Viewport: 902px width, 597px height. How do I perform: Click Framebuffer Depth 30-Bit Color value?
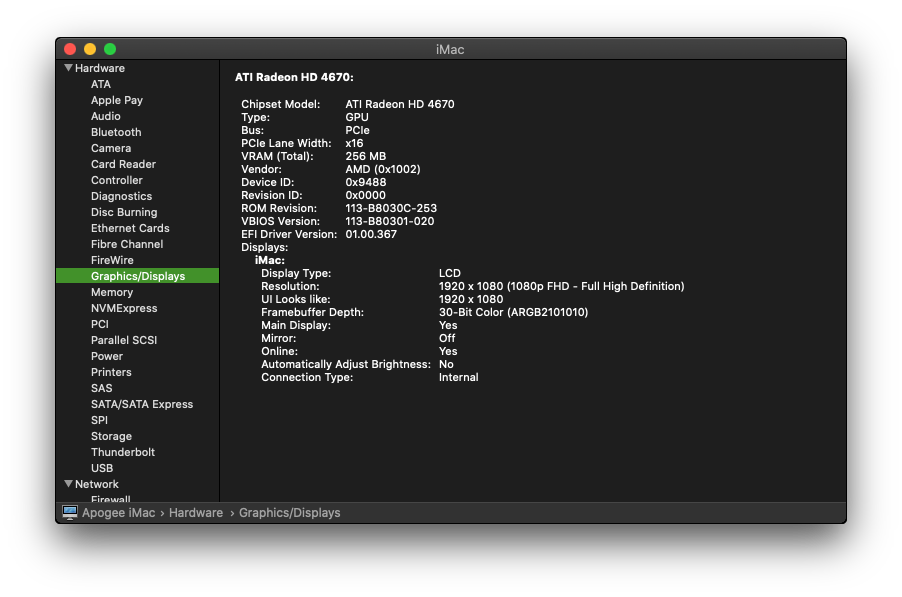[513, 312]
